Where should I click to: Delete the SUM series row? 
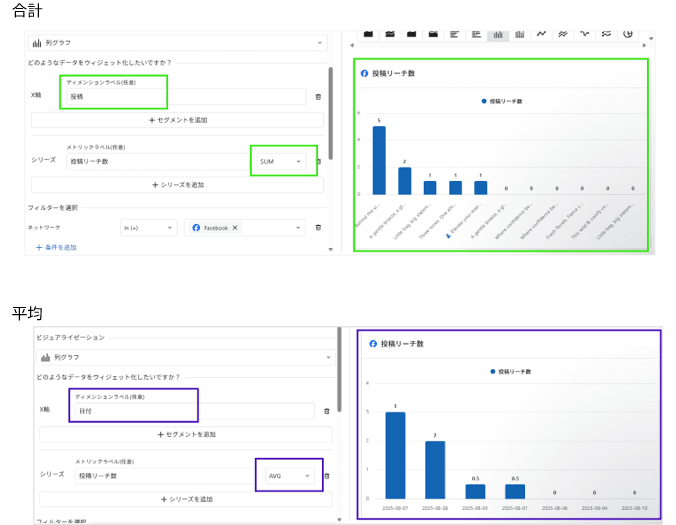coord(319,161)
